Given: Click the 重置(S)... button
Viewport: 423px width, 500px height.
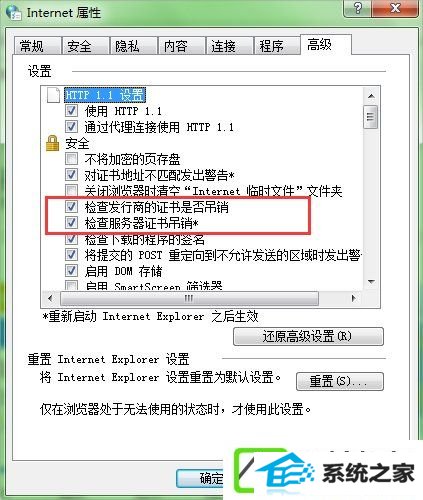Looking at the screenshot, I should point(340,381).
